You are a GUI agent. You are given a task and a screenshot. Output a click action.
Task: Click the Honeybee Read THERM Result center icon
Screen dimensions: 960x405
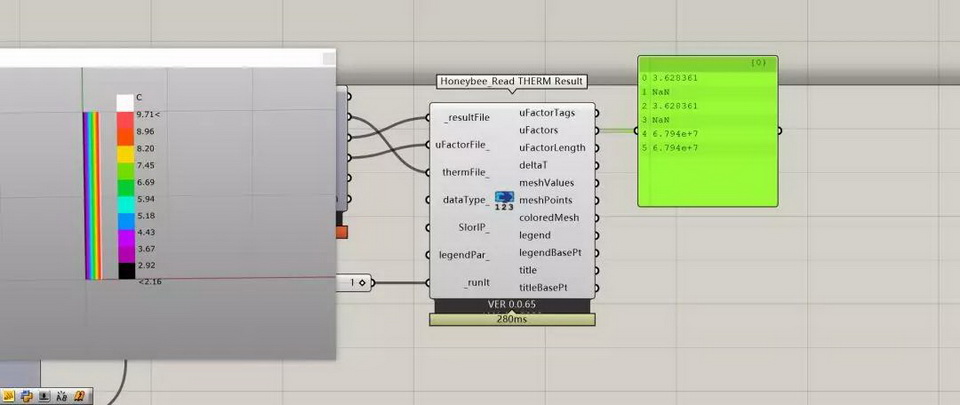pos(504,200)
